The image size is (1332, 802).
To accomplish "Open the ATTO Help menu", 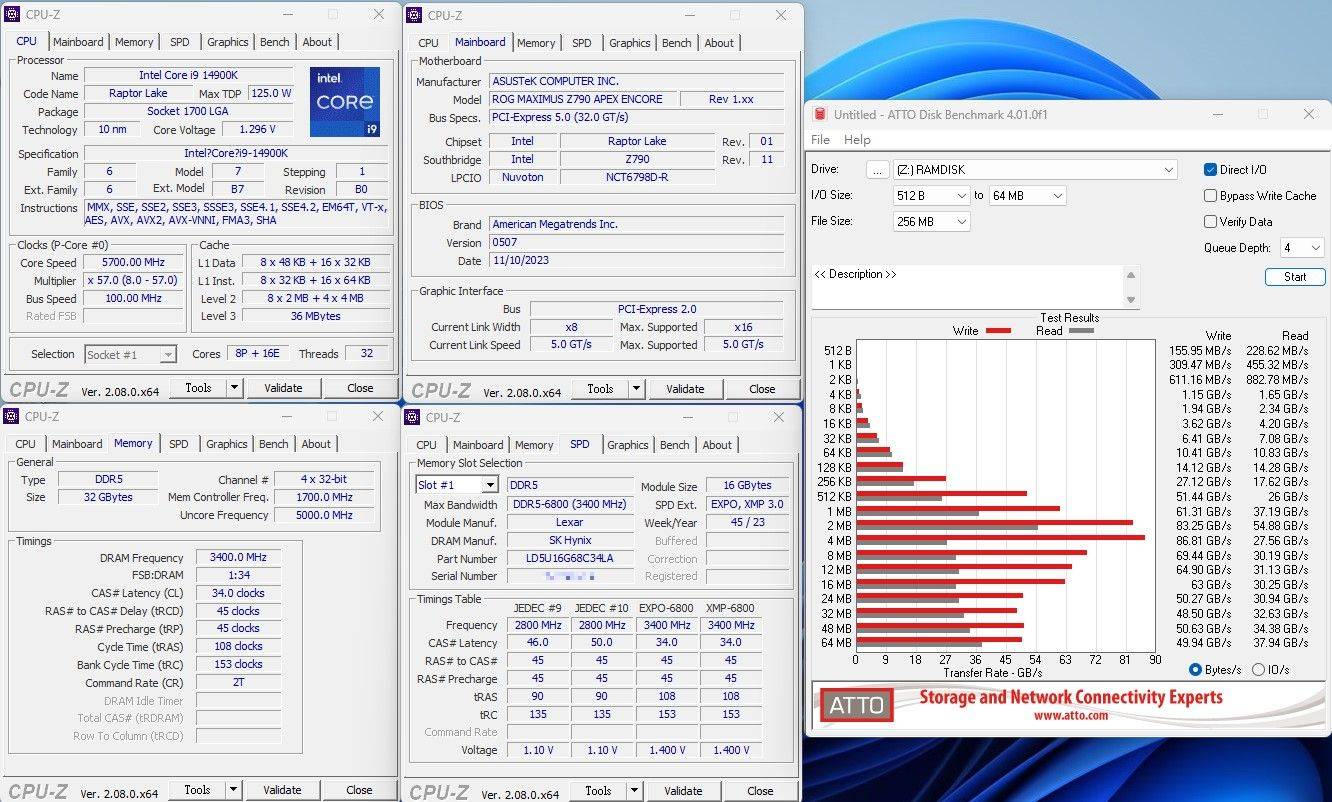I will (857, 140).
